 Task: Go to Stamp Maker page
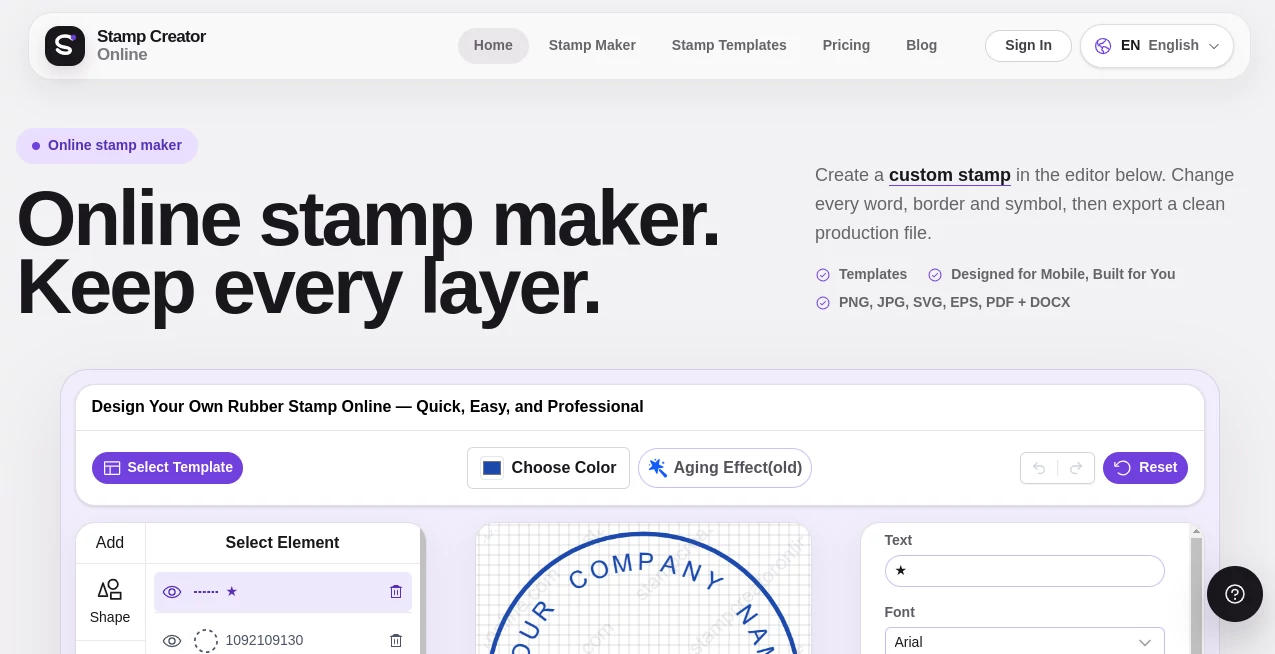592,46
